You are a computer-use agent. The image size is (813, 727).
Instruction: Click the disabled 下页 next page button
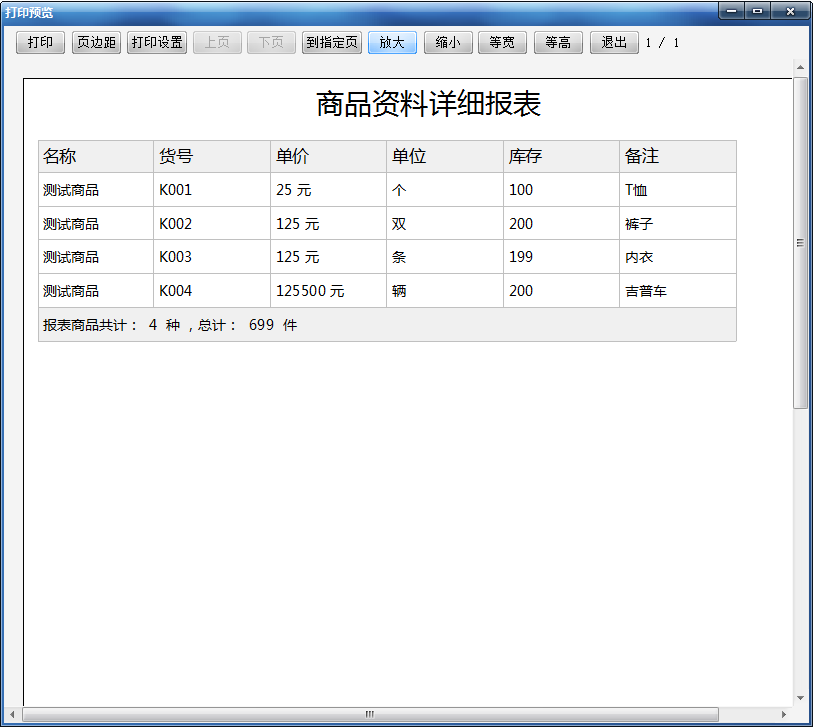point(271,43)
